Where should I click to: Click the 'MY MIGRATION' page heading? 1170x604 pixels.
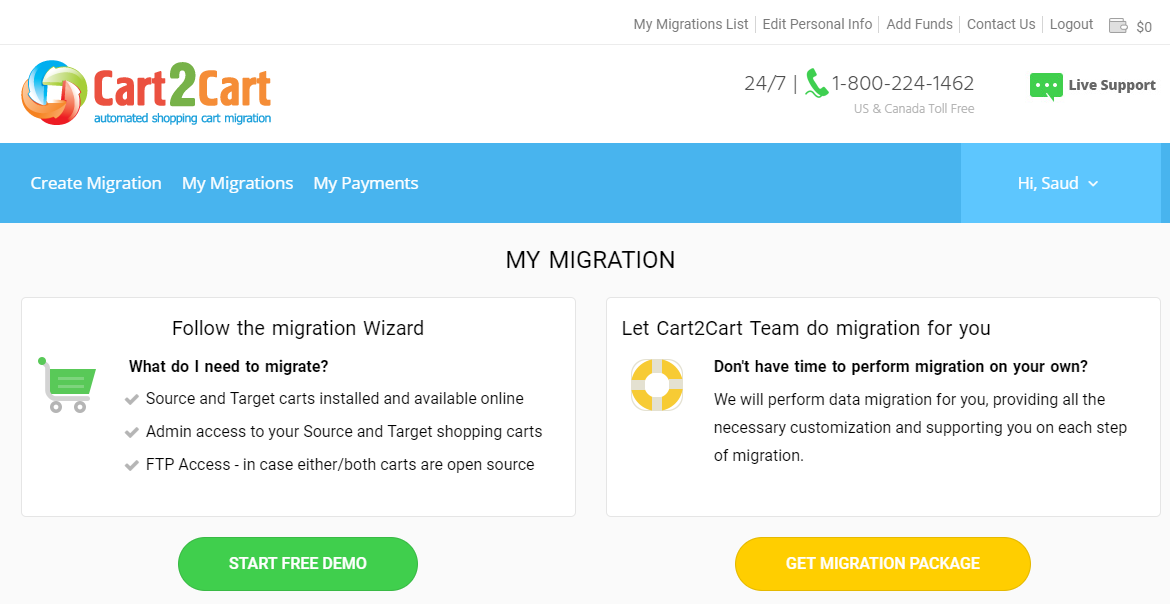tap(590, 260)
